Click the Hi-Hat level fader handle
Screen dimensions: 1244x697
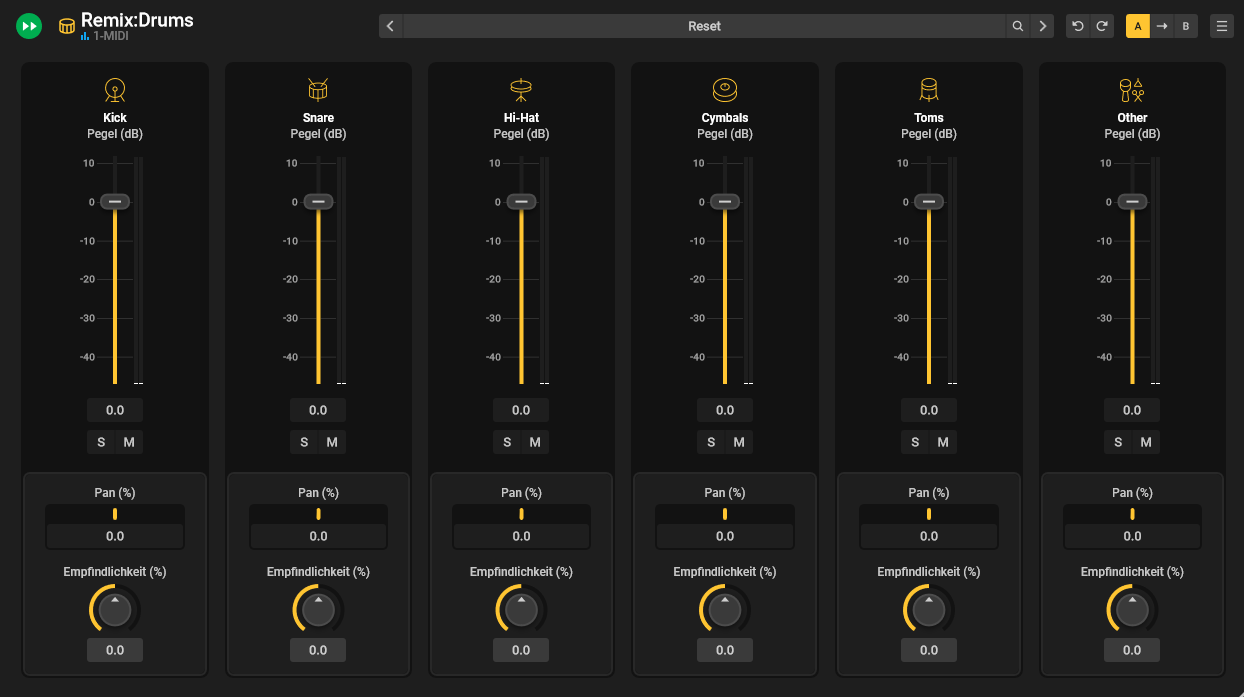521,201
